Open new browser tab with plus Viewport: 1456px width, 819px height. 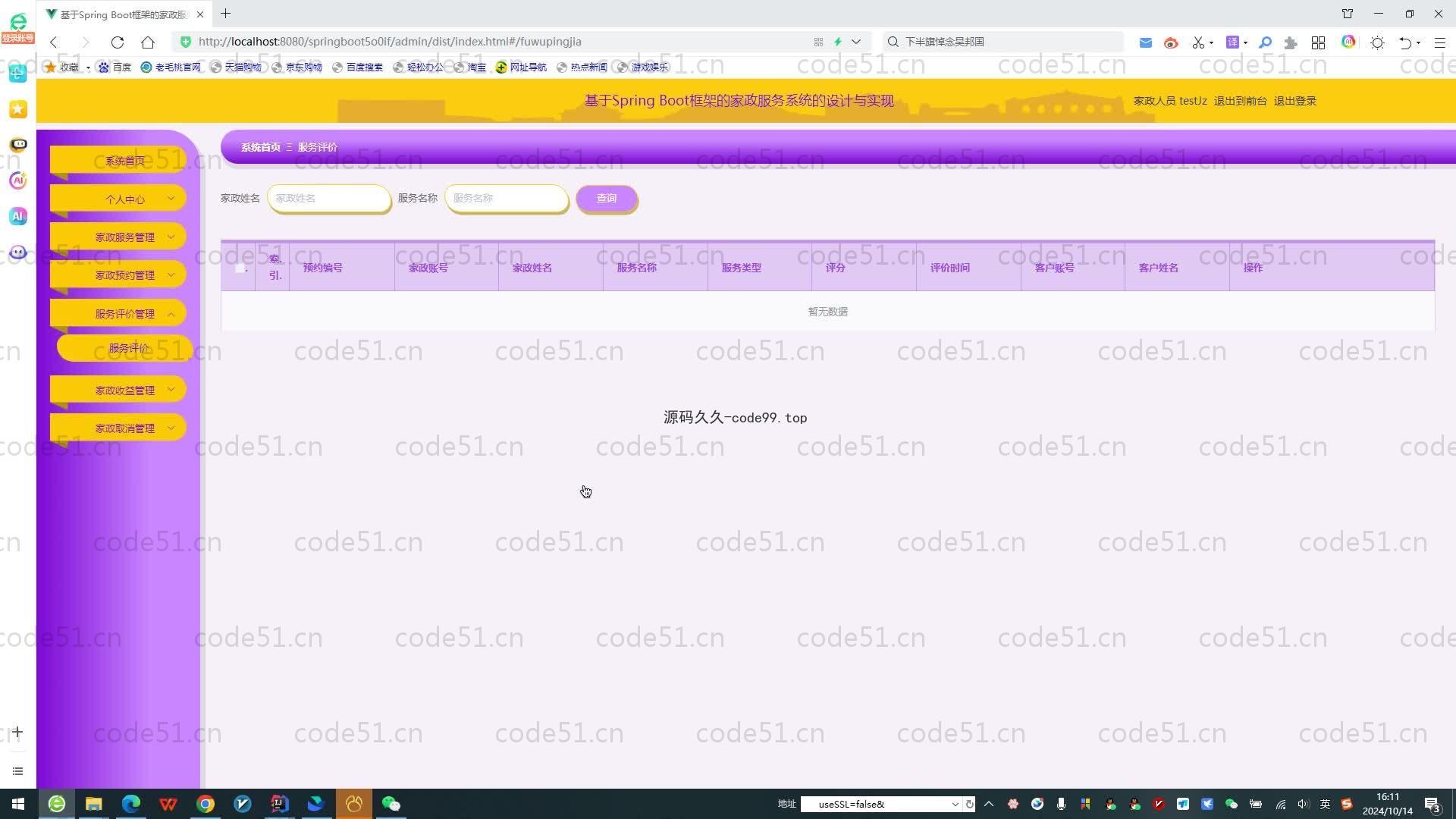click(225, 14)
